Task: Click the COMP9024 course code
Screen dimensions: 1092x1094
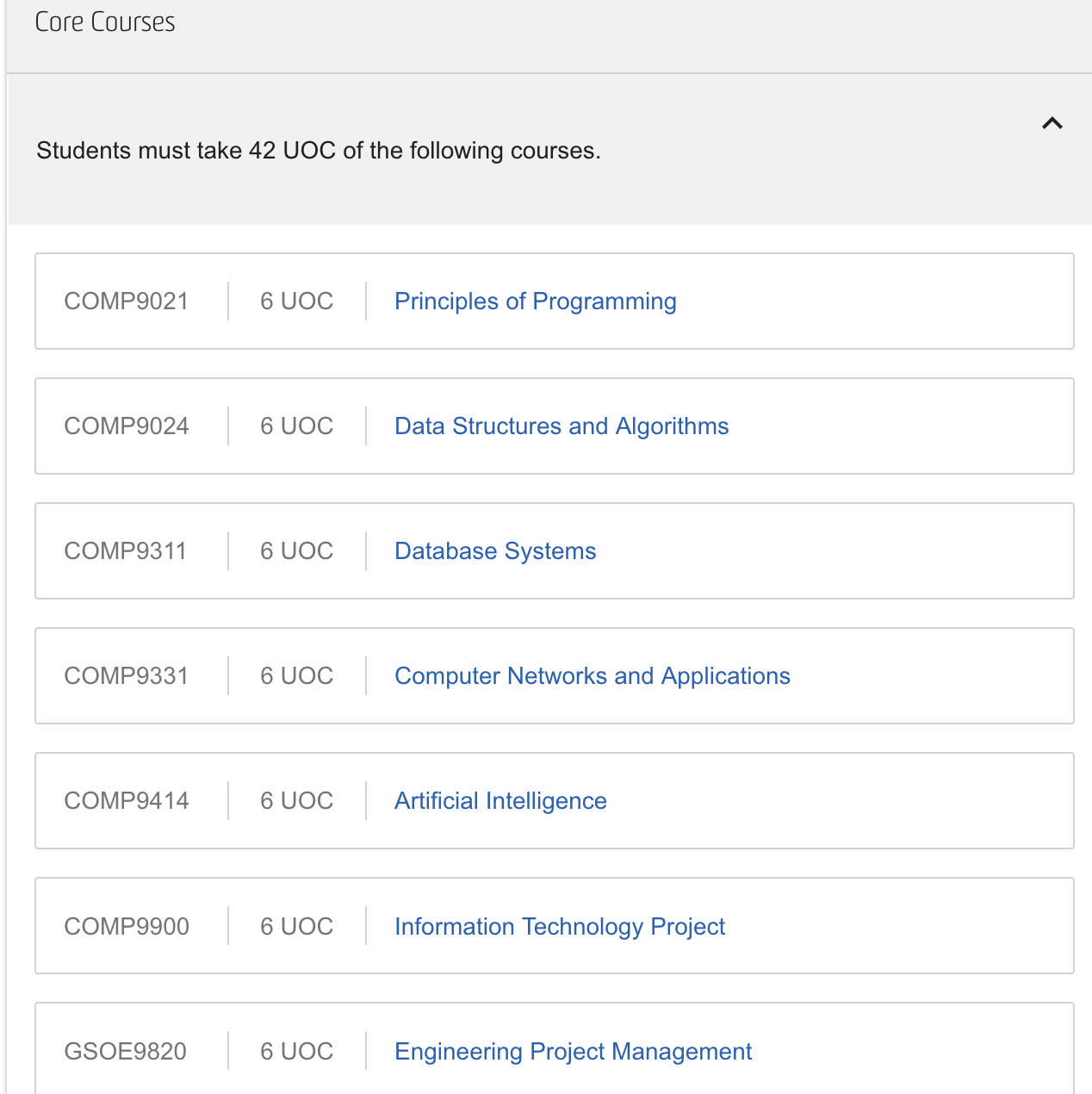Action: (x=126, y=426)
